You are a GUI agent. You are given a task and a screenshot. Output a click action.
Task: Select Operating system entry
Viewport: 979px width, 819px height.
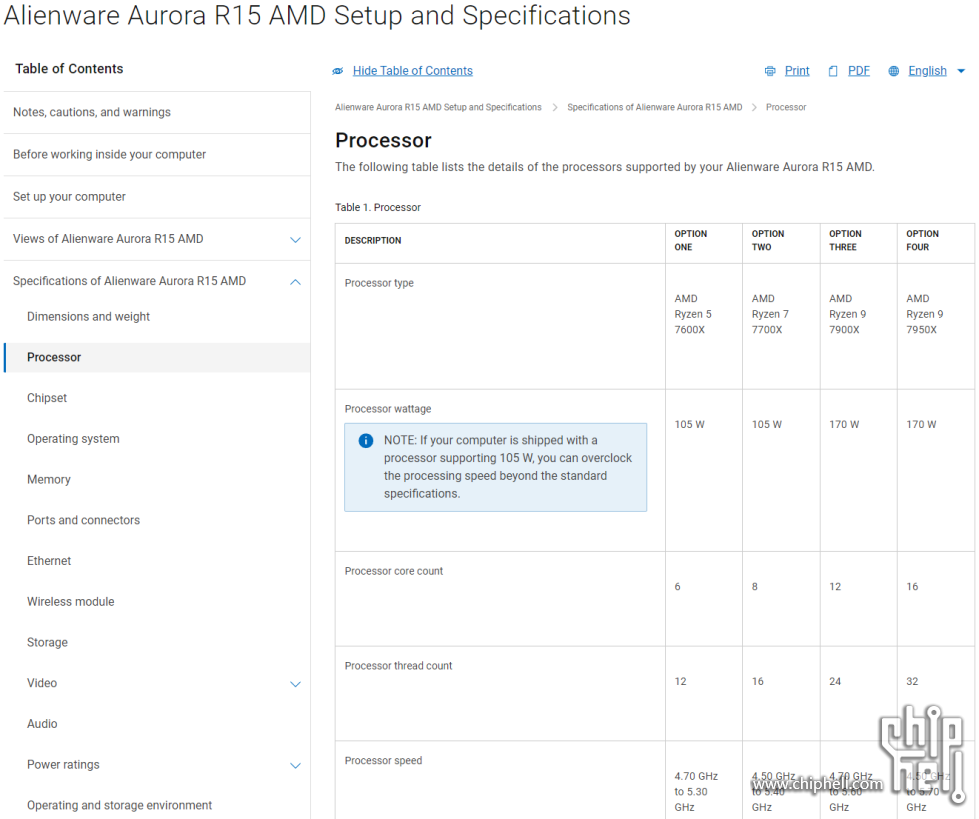[x=73, y=439]
